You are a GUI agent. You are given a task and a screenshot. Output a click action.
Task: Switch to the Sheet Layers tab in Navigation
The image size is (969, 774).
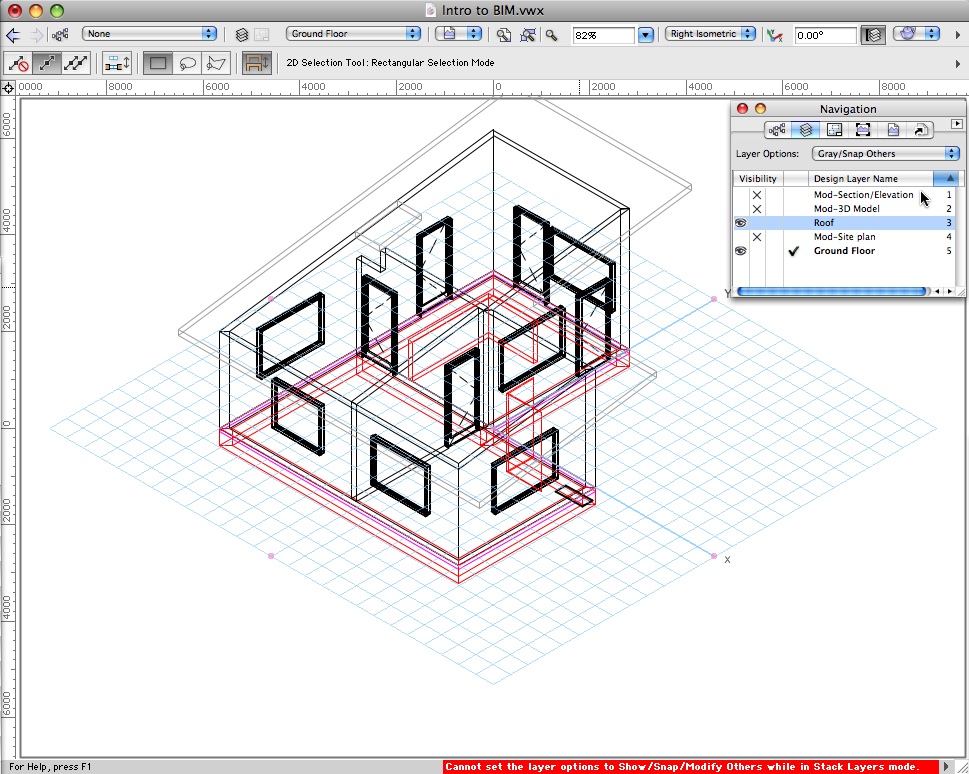tap(834, 129)
